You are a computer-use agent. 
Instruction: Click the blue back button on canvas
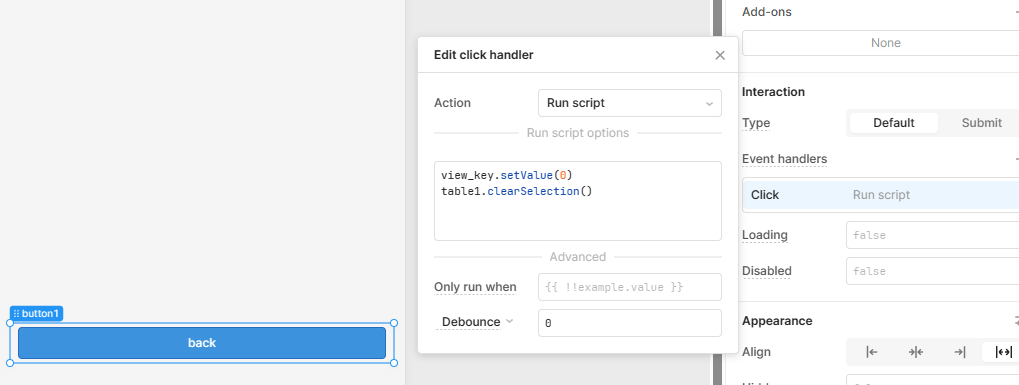pos(201,343)
